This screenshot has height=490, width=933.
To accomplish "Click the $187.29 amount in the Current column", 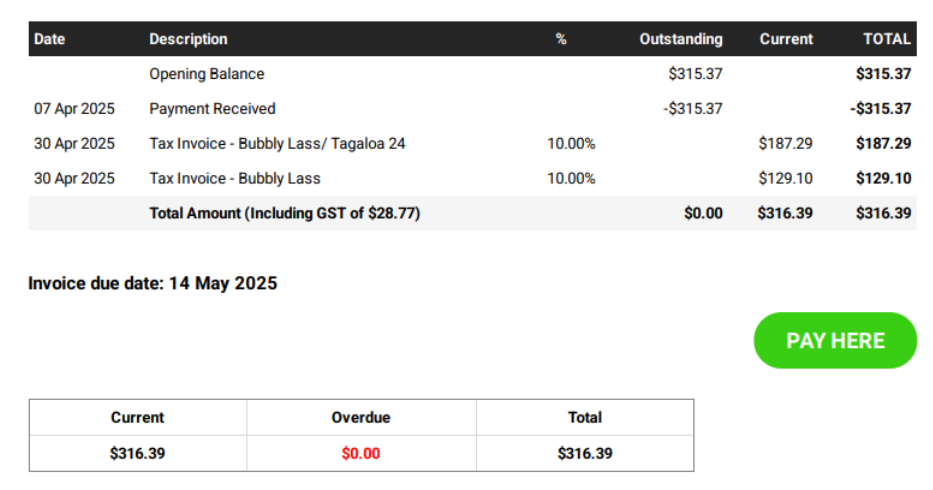I will [x=785, y=144].
